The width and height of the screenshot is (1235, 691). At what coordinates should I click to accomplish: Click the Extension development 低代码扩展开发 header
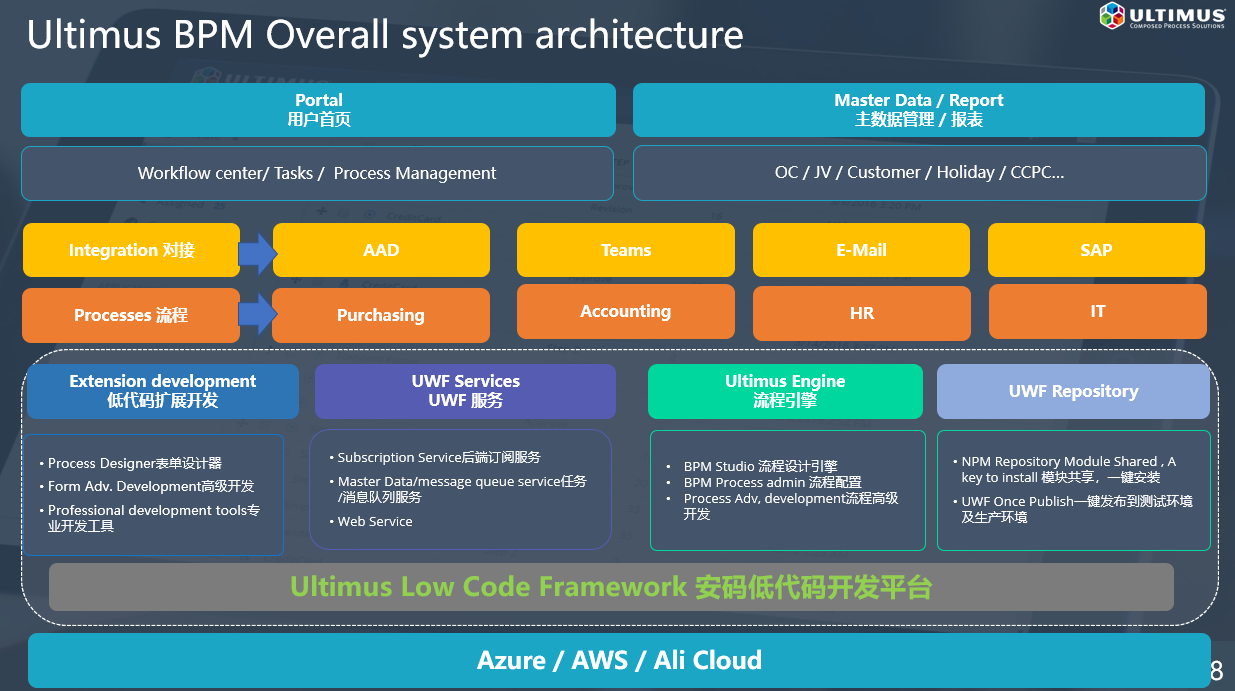coord(163,391)
